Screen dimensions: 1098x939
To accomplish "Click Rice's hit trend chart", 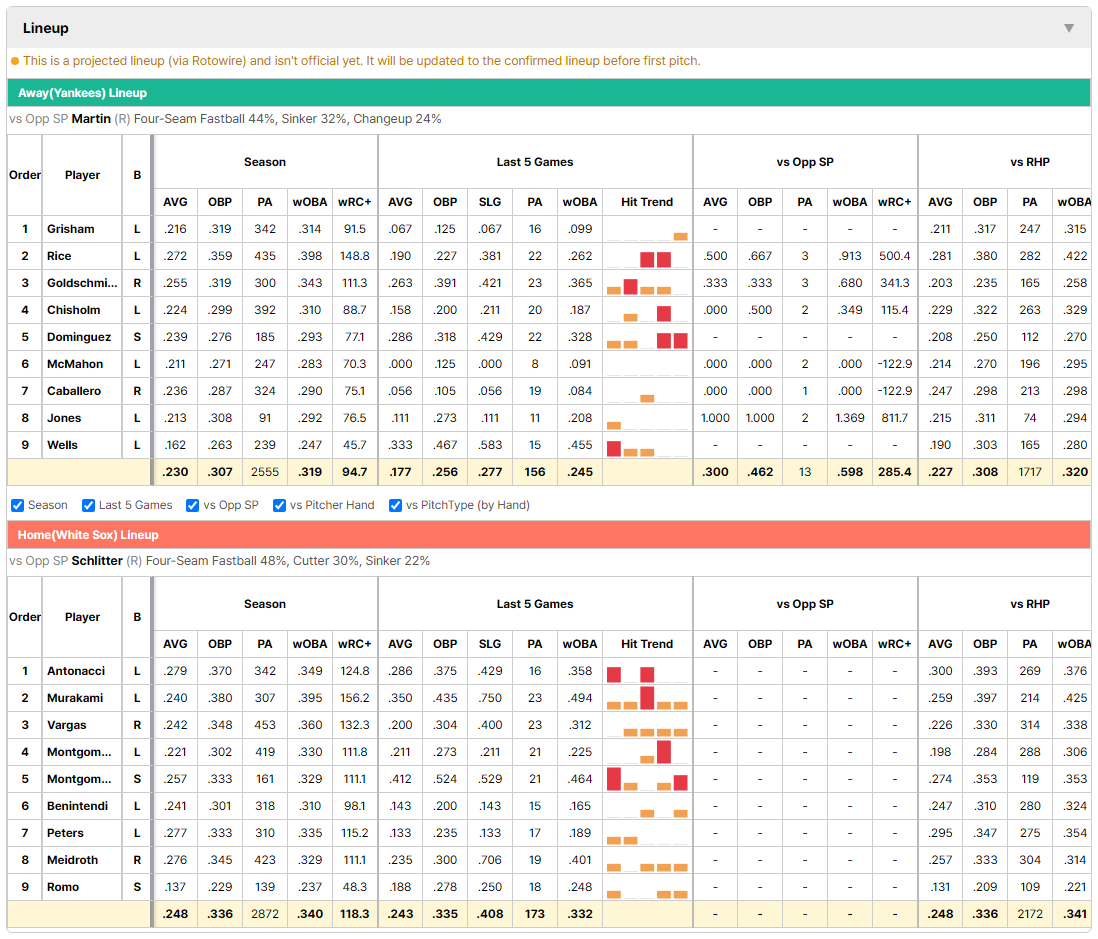I will (647, 256).
